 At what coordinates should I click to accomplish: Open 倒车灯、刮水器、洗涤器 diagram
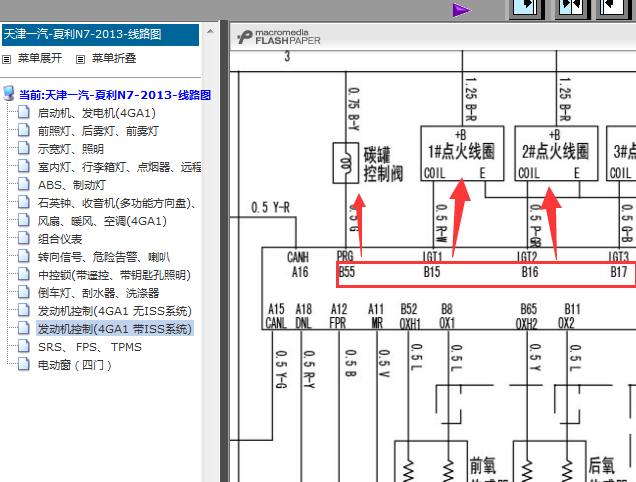pyautogui.click(x=98, y=293)
